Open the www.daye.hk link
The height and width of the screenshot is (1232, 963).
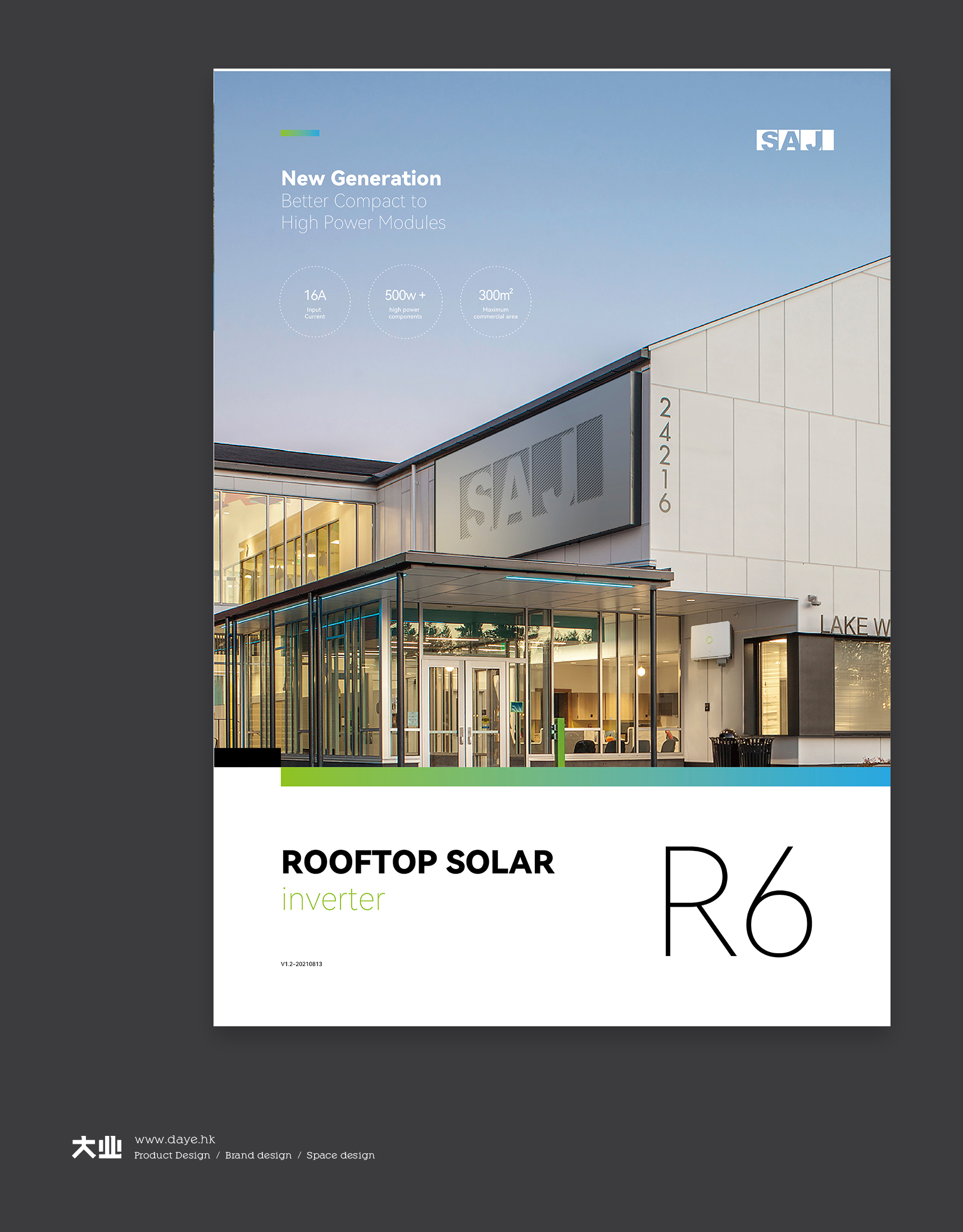(175, 1139)
